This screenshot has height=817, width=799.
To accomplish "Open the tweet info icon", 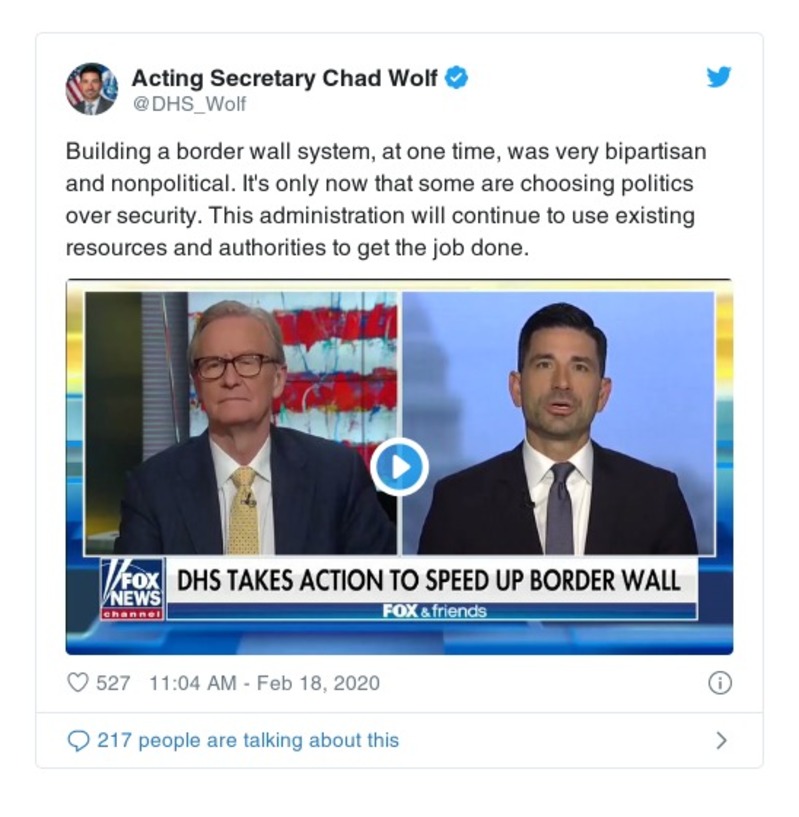I will pyautogui.click(x=720, y=683).
